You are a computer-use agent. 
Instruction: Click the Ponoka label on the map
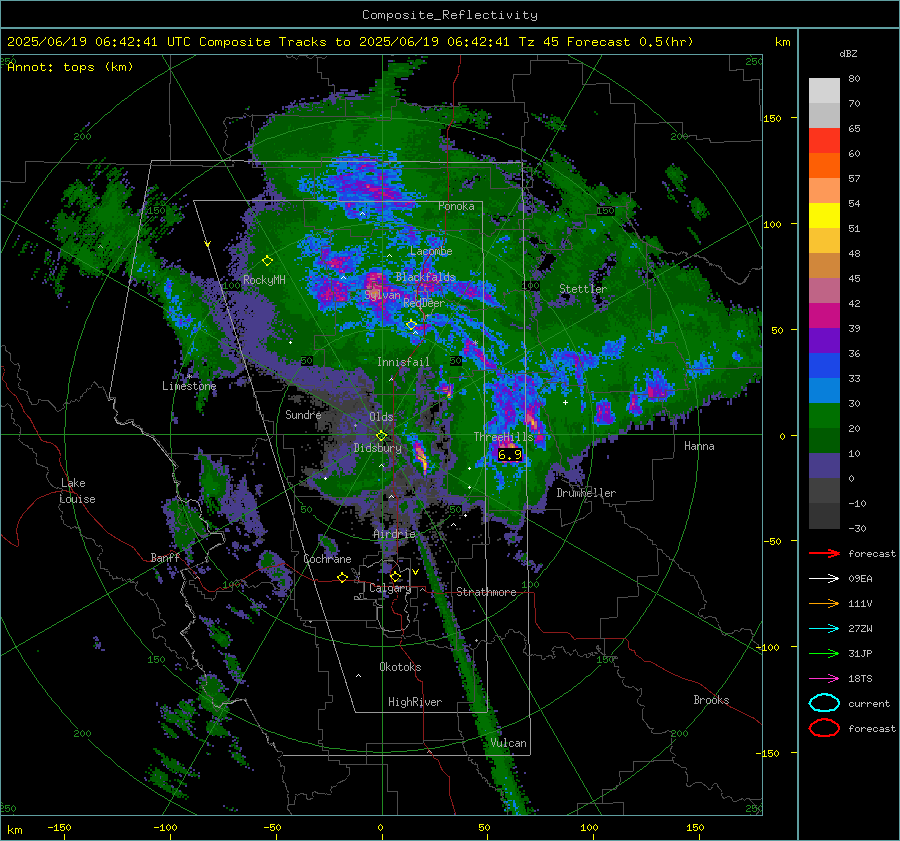point(456,206)
